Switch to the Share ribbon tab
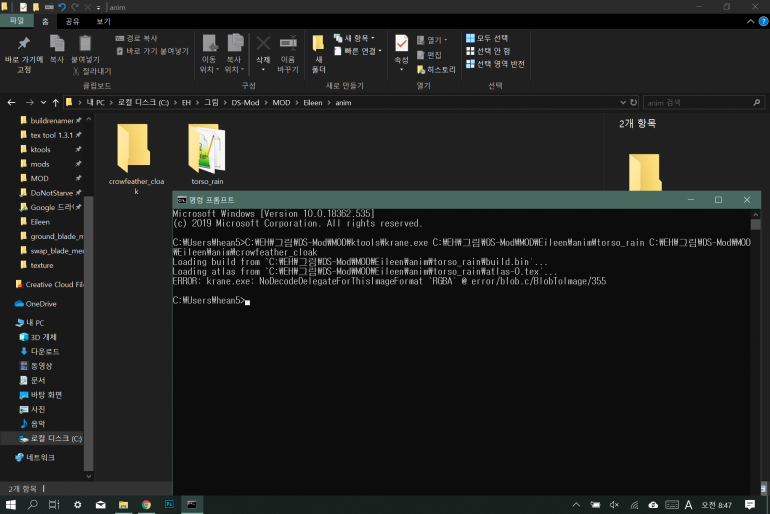This screenshot has height=514, width=770. tap(72, 20)
